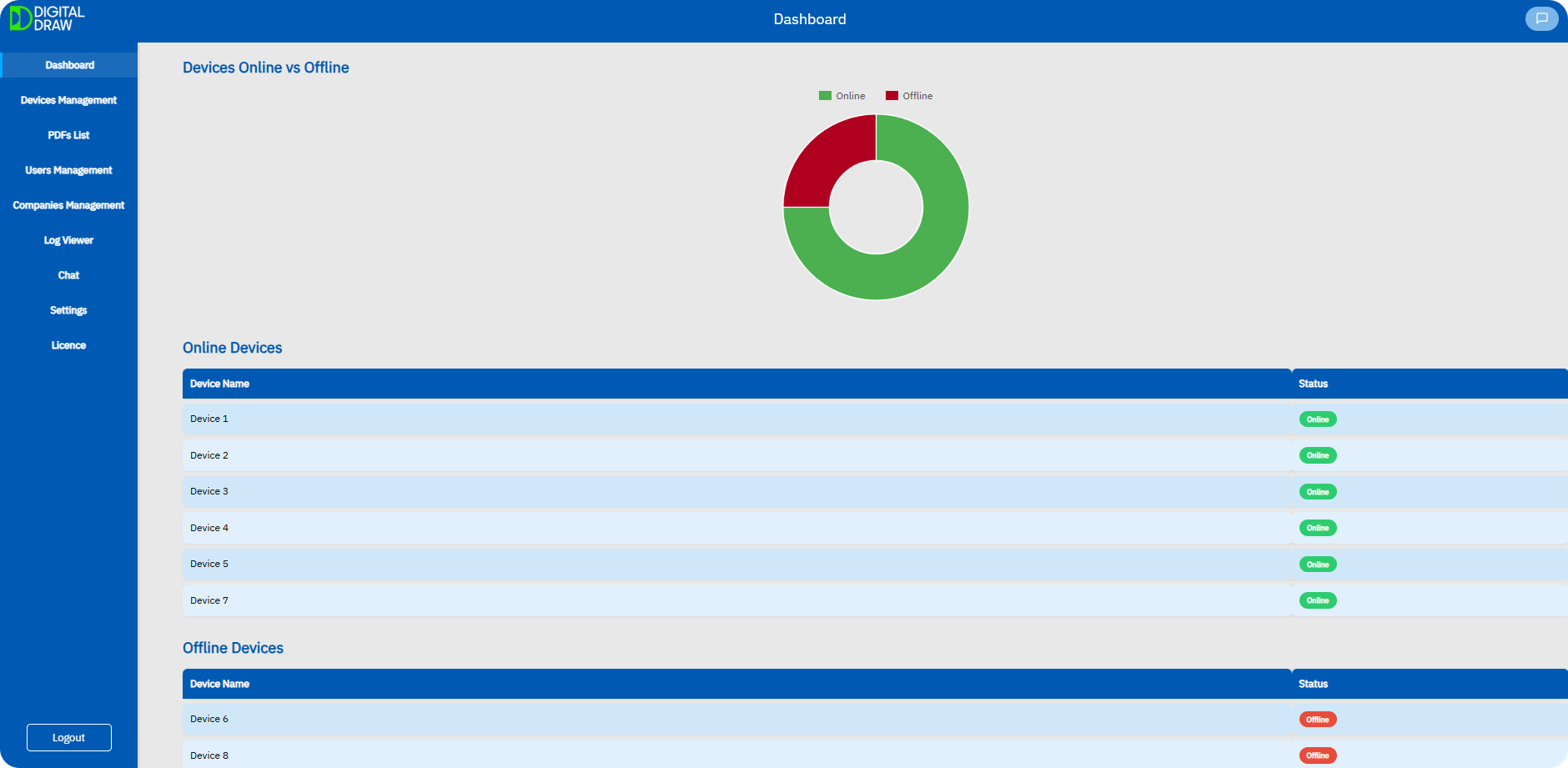Click the Offline status badge for Device 6

pos(1317,720)
